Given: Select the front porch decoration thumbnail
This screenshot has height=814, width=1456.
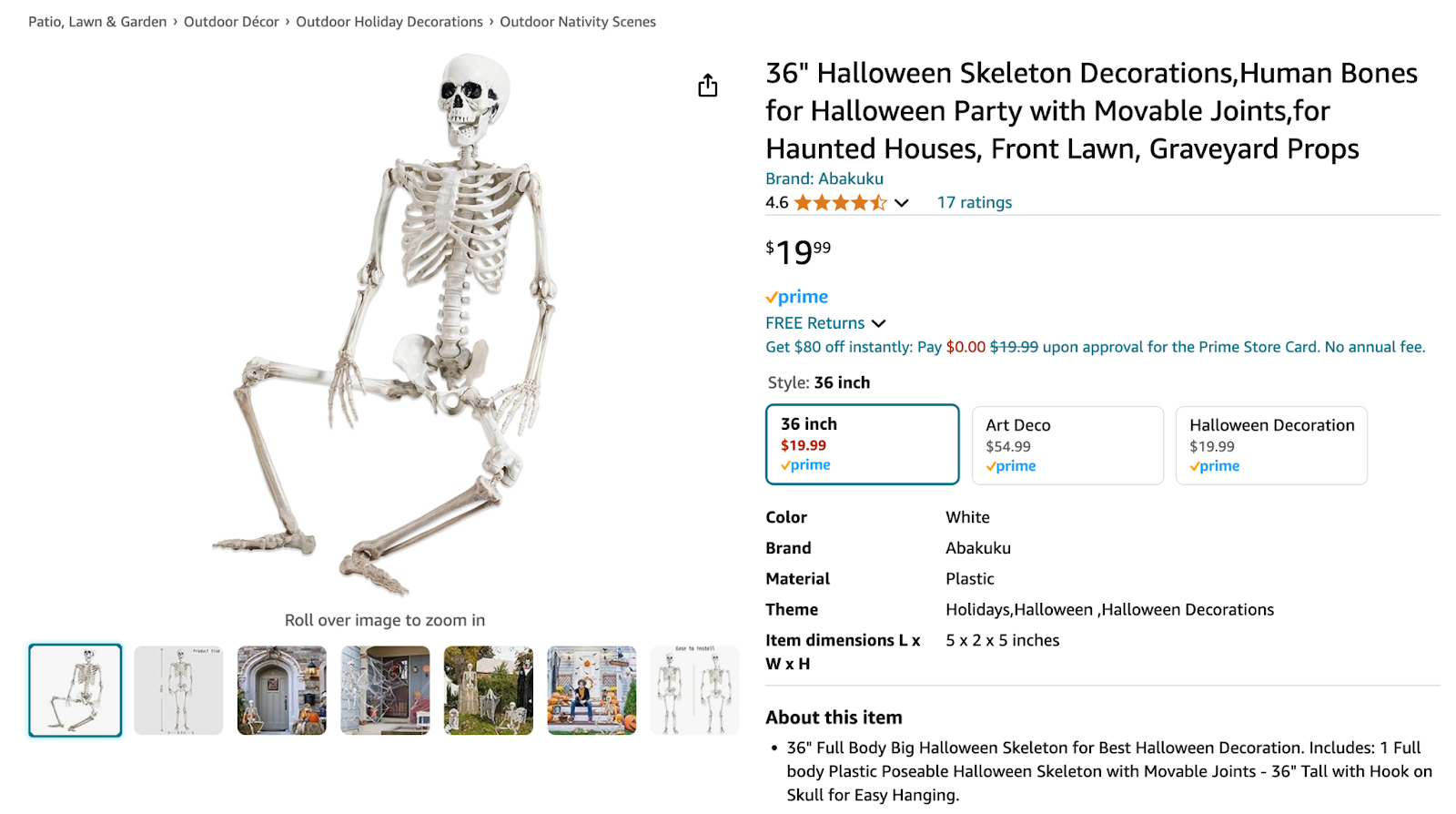Looking at the screenshot, I should coord(281,690).
